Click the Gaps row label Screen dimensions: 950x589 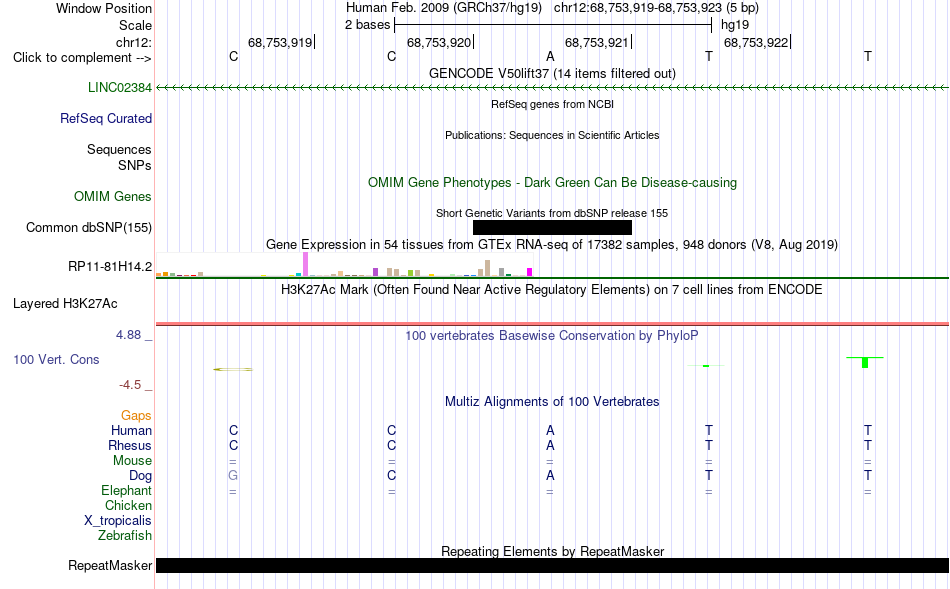[x=136, y=415]
